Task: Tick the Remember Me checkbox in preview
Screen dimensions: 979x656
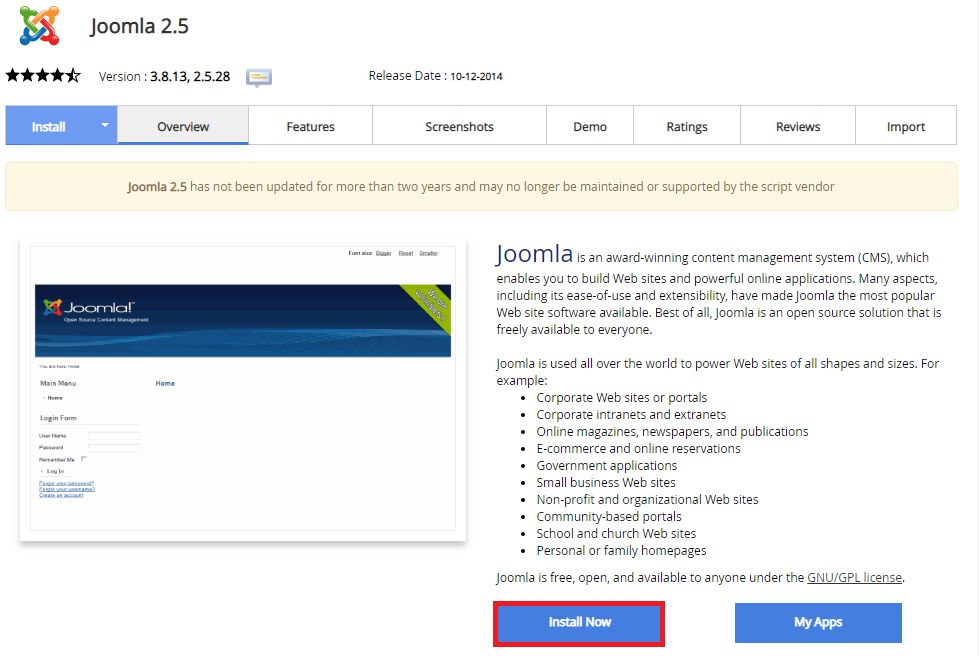Action: coord(84,458)
